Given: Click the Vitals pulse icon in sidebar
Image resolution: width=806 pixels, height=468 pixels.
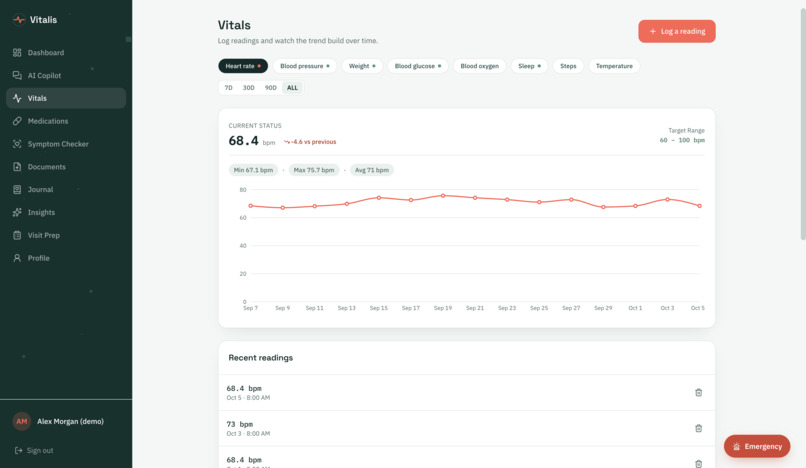Looking at the screenshot, I should point(17,98).
